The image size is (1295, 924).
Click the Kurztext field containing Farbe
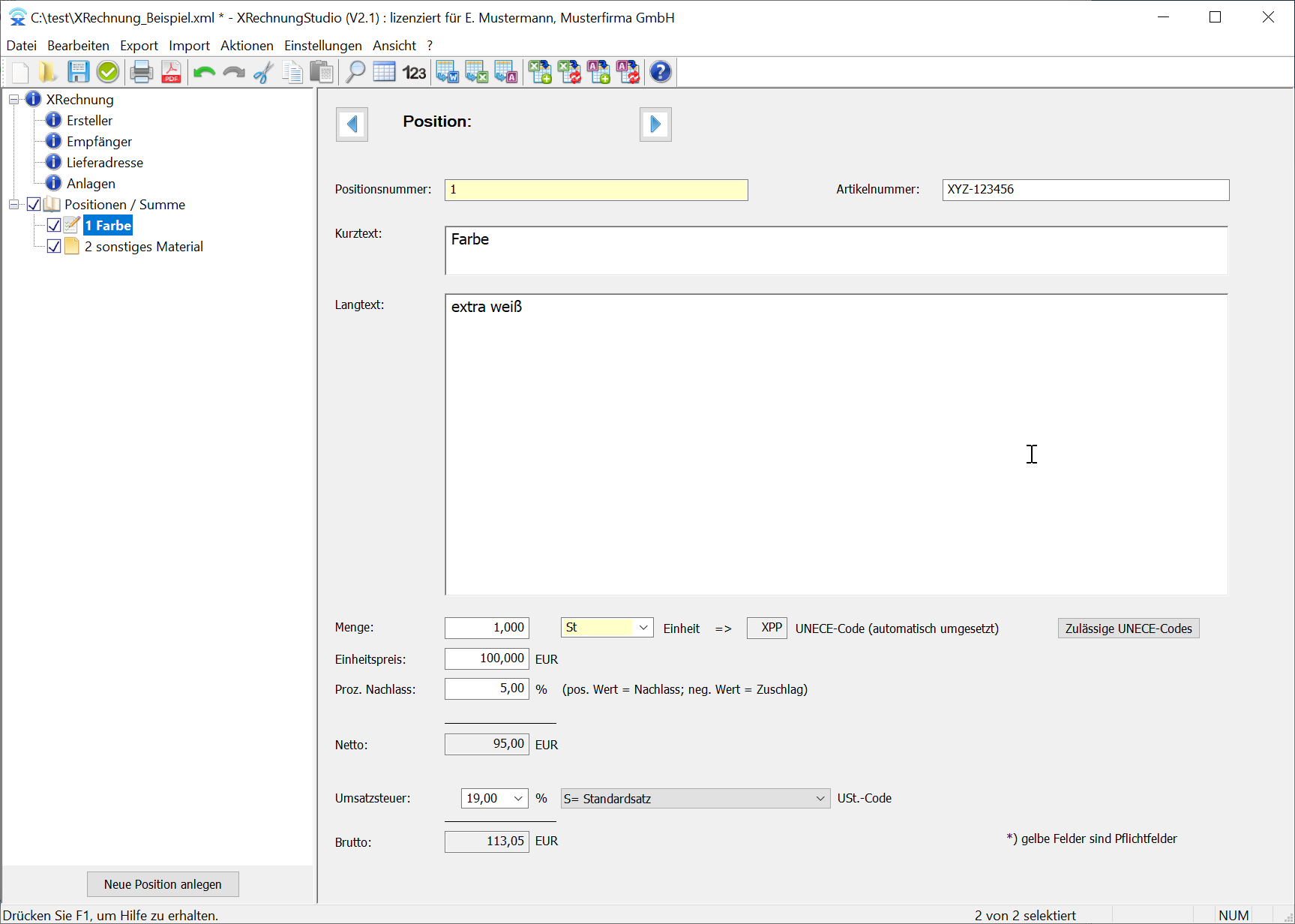[x=836, y=250]
